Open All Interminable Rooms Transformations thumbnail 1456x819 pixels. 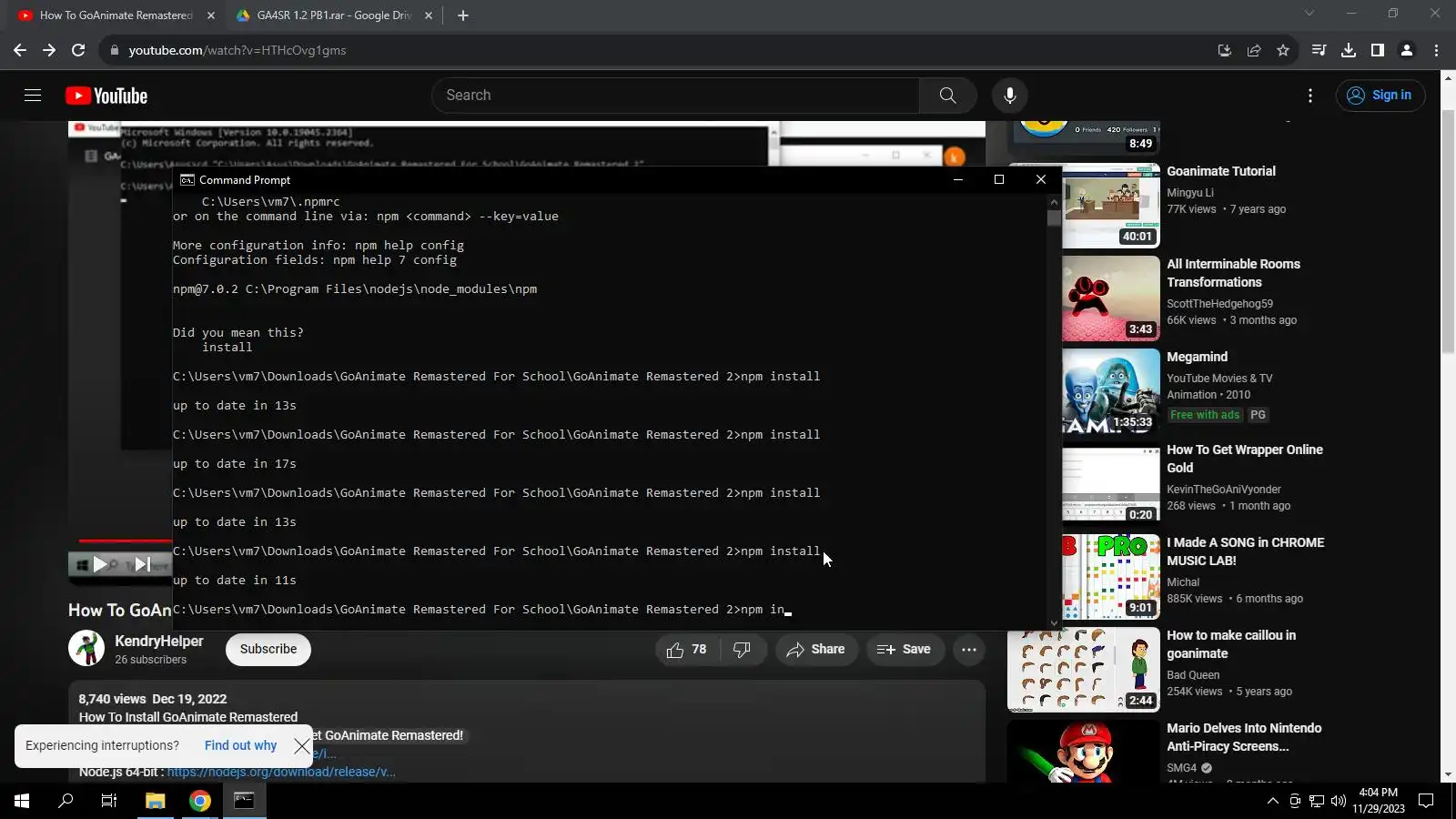pos(1110,298)
